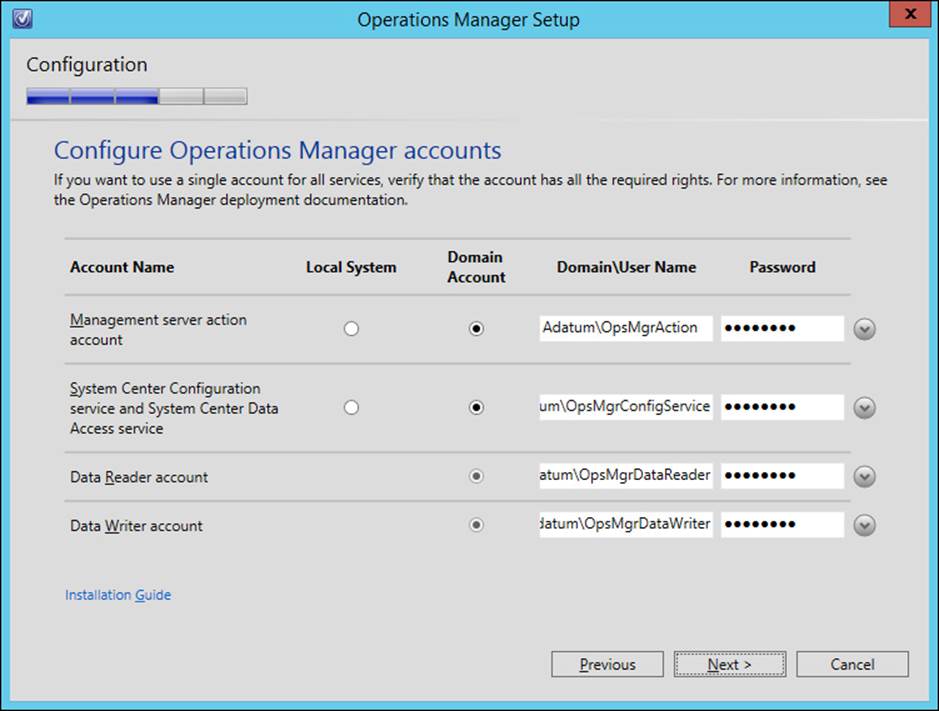
Task: Click the Domain Account column header
Action: (476, 267)
